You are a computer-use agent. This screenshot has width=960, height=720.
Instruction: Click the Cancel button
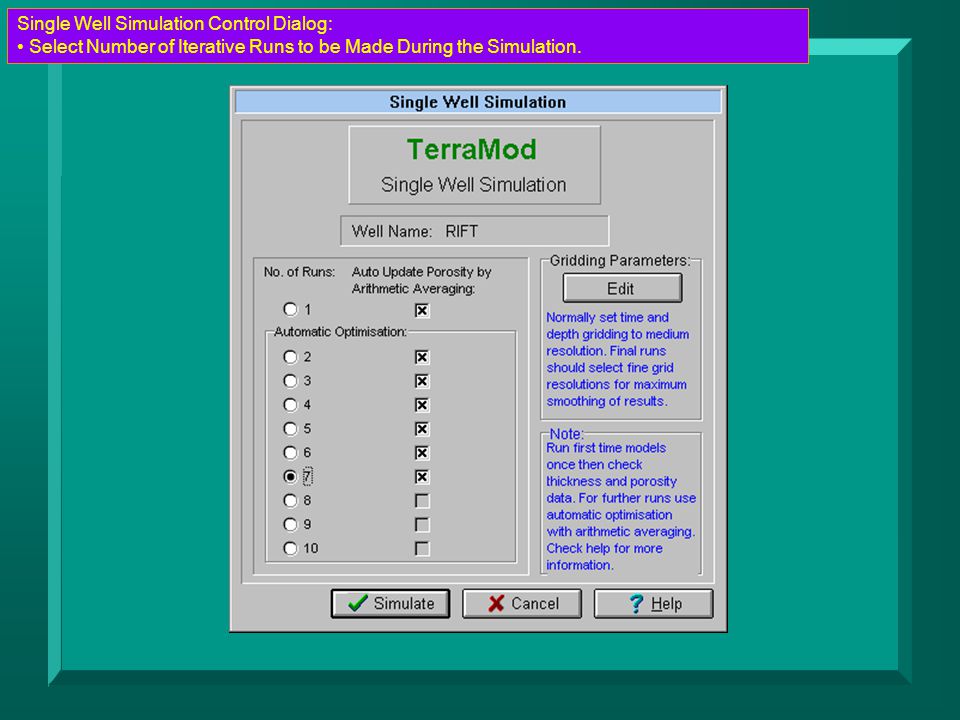pyautogui.click(x=522, y=604)
